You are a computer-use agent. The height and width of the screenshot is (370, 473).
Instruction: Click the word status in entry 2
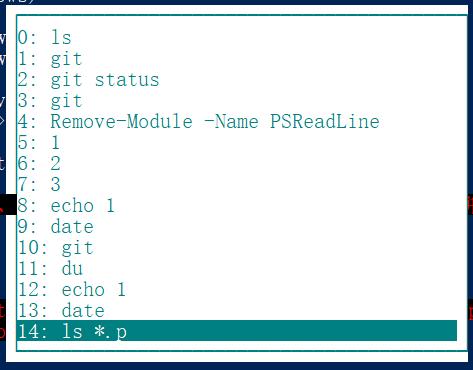point(127,80)
